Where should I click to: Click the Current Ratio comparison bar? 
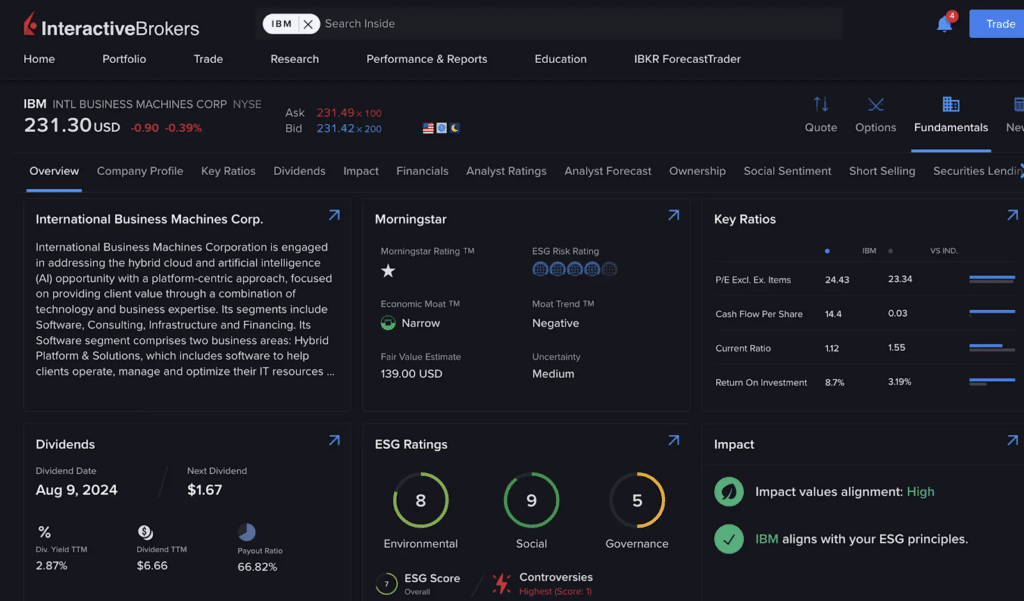992,348
